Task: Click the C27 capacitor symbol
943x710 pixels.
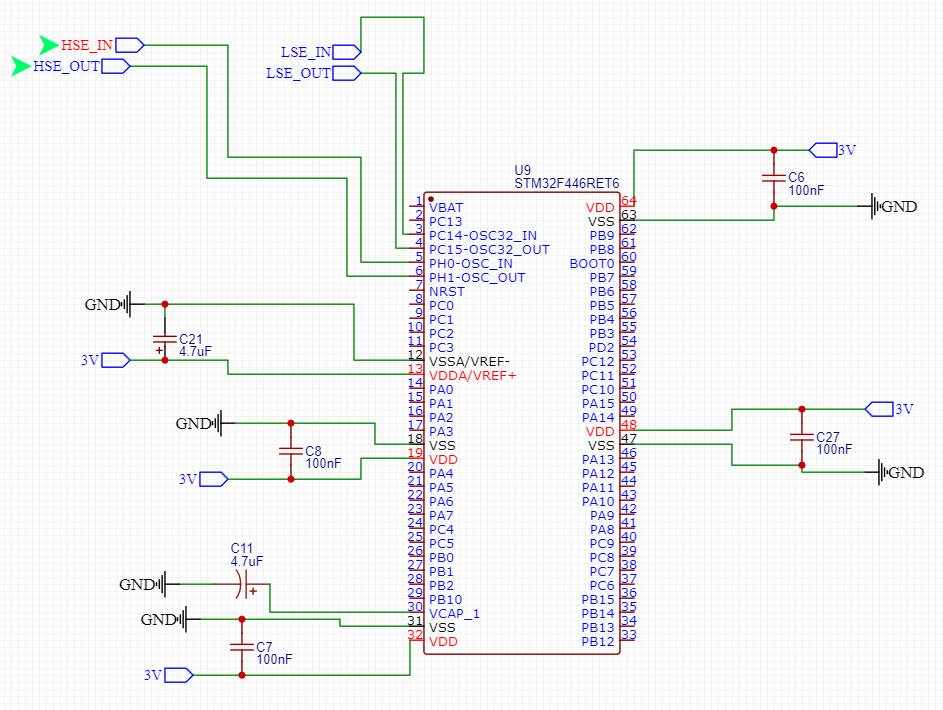Action: click(802, 437)
